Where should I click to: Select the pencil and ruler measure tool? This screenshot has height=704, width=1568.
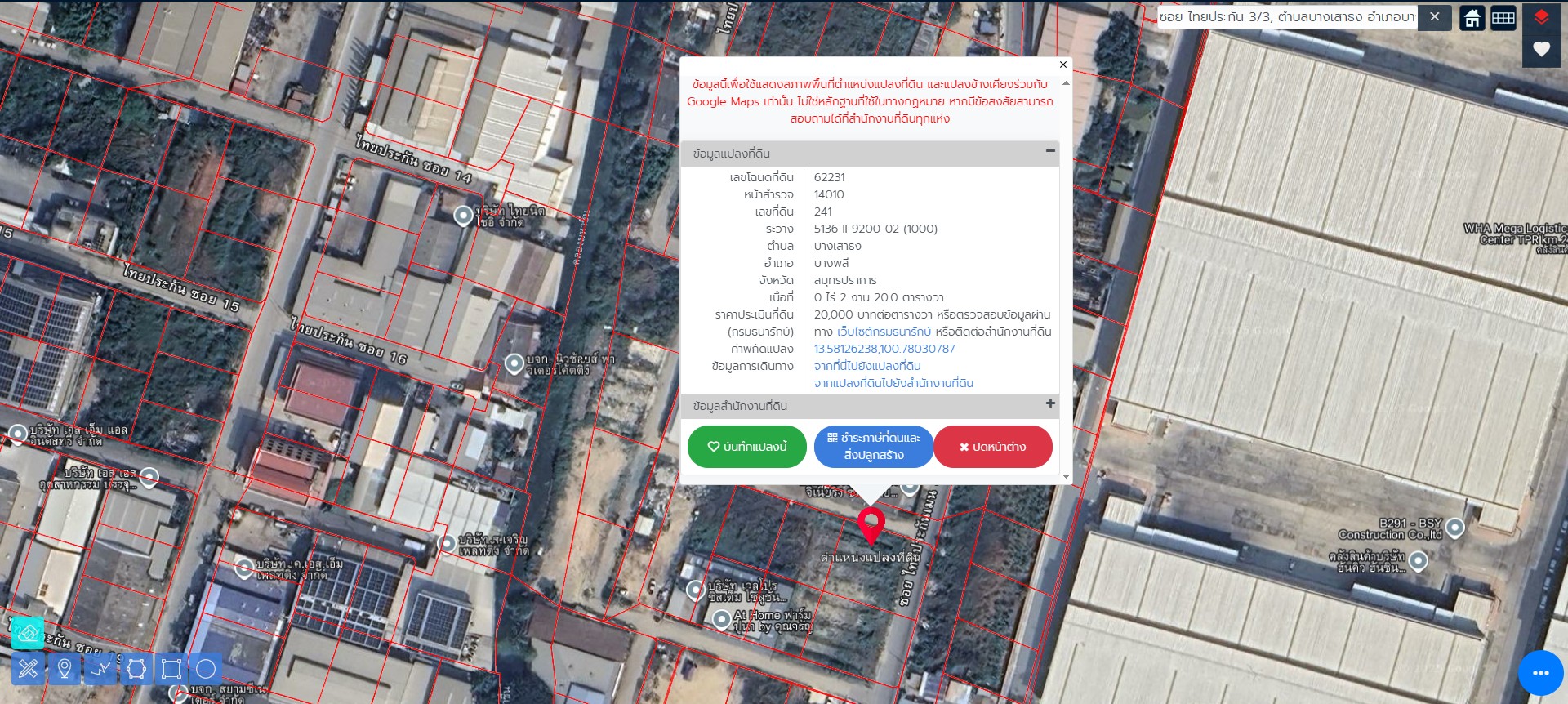[28, 669]
